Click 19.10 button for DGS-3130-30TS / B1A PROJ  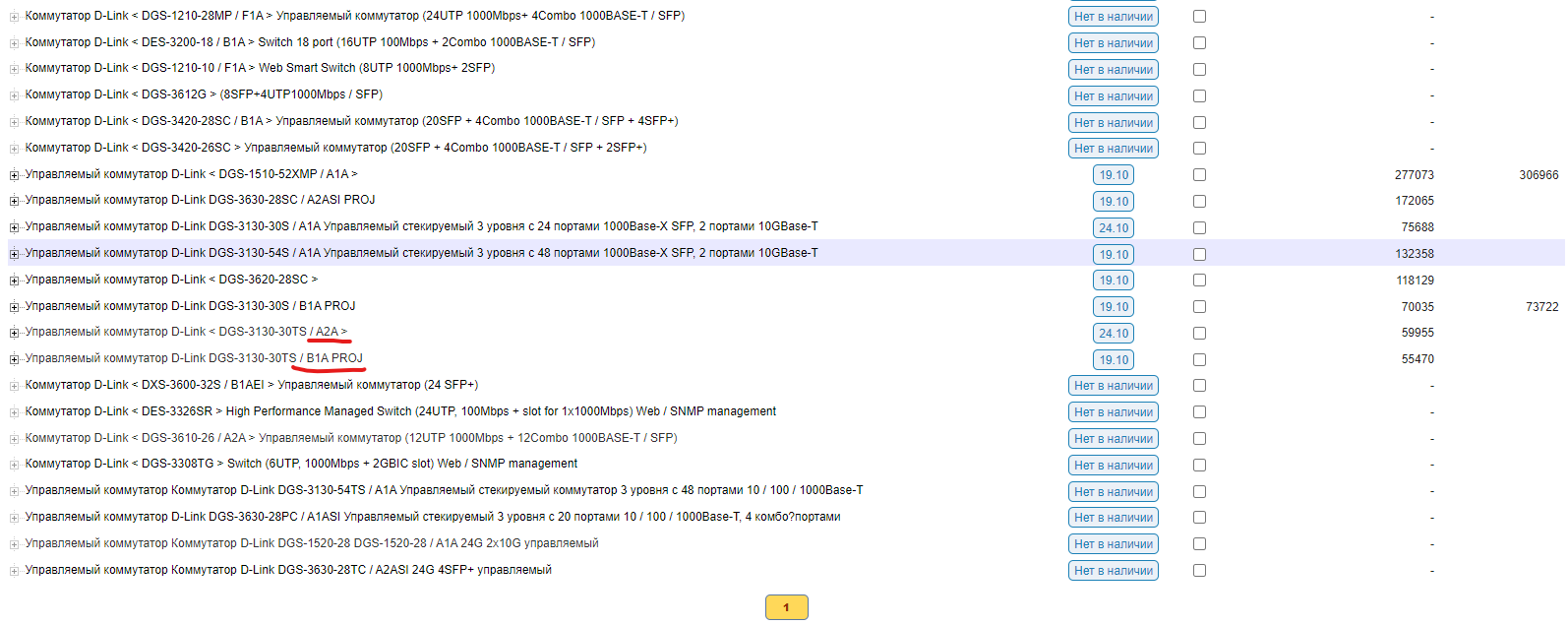[1114, 360]
